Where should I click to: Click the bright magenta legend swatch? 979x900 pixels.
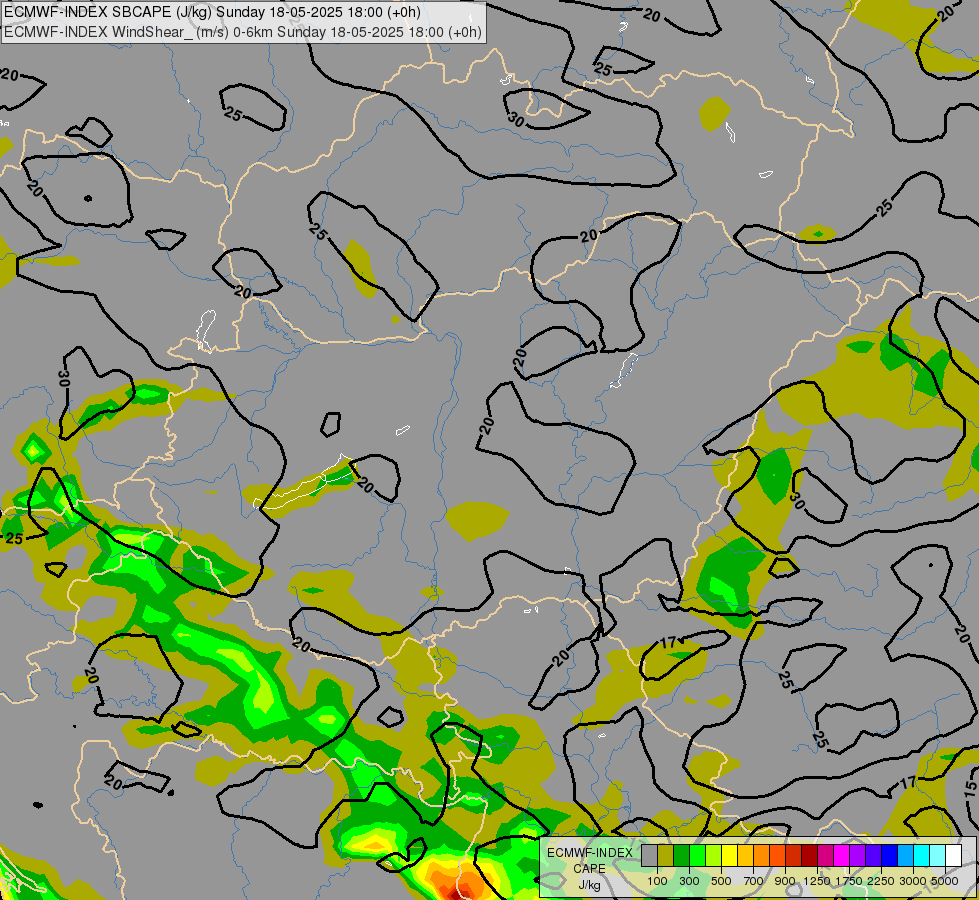(842, 855)
